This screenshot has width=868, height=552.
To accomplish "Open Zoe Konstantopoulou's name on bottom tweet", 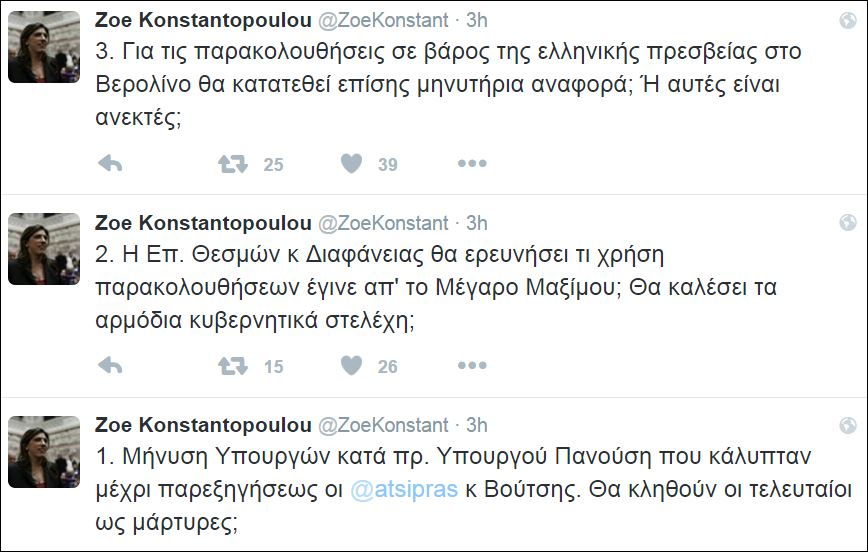I will pos(201,424).
